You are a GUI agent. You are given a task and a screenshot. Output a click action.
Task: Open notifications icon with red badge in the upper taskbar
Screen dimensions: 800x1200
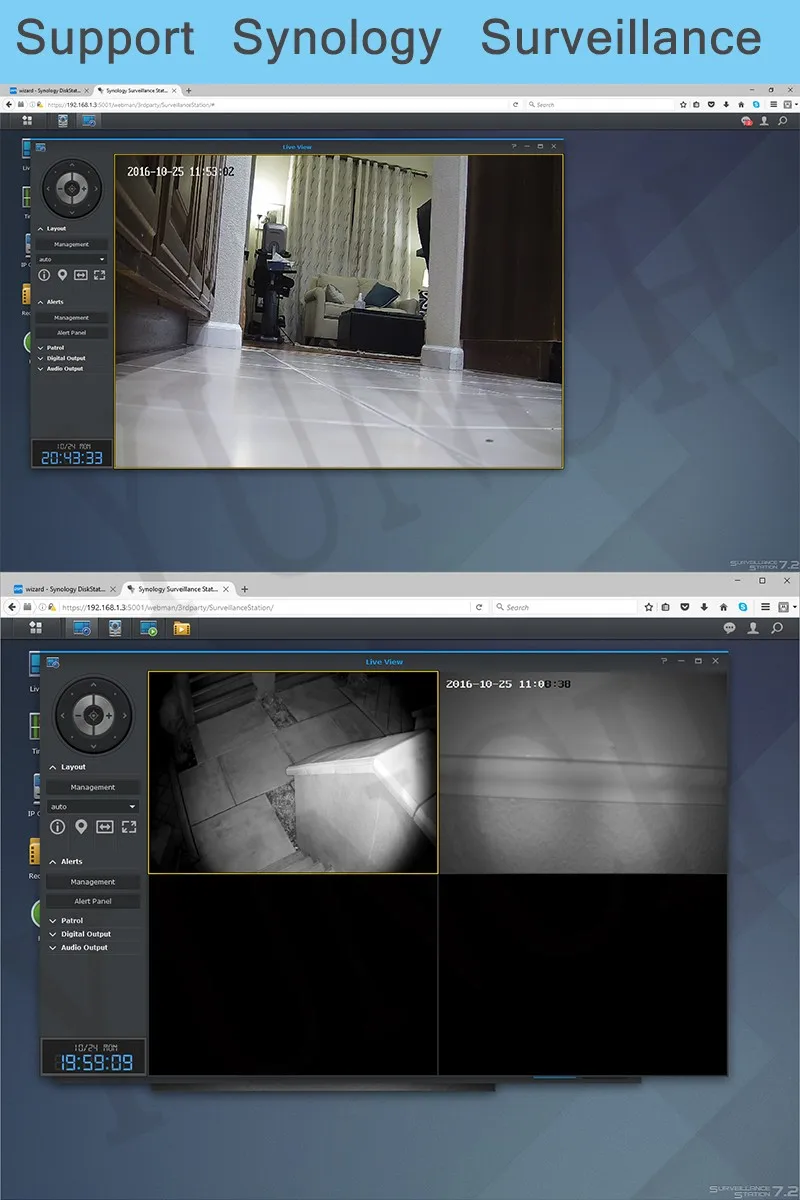coord(746,121)
